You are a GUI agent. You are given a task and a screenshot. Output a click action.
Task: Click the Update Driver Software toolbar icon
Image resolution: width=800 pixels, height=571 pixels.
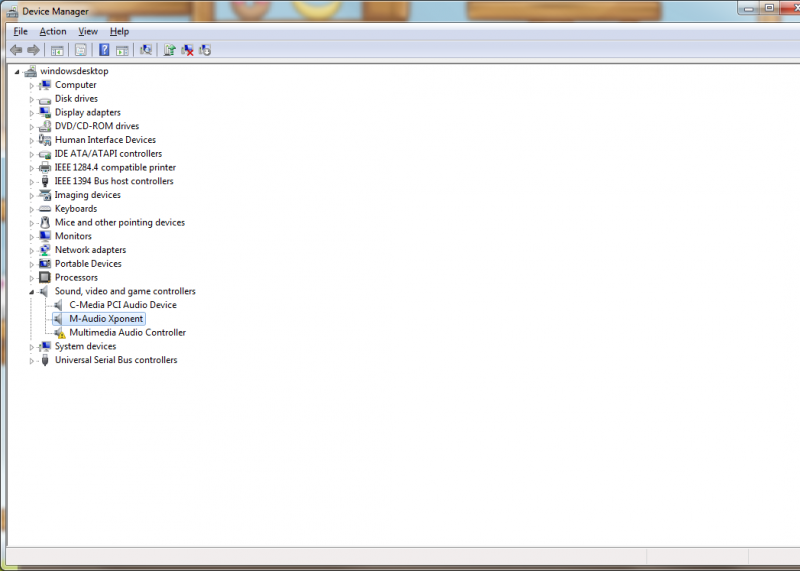click(169, 50)
